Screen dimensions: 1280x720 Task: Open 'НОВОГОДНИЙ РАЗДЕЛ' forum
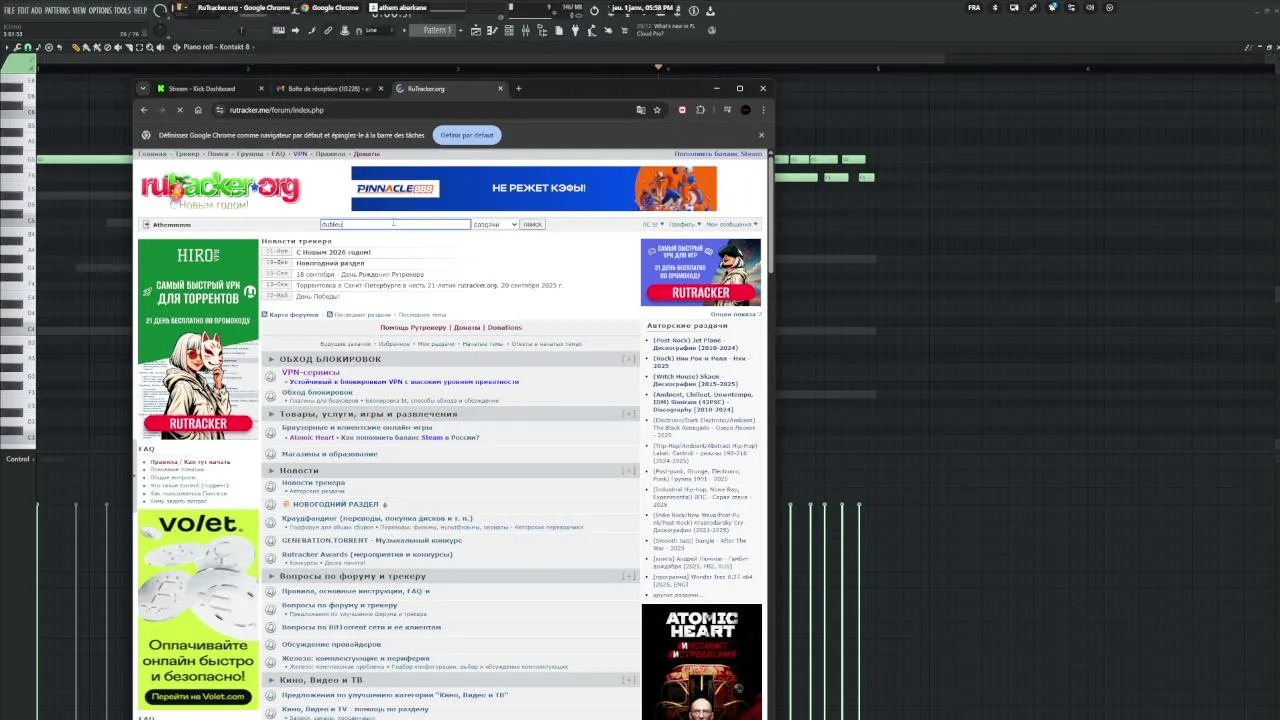click(335, 505)
